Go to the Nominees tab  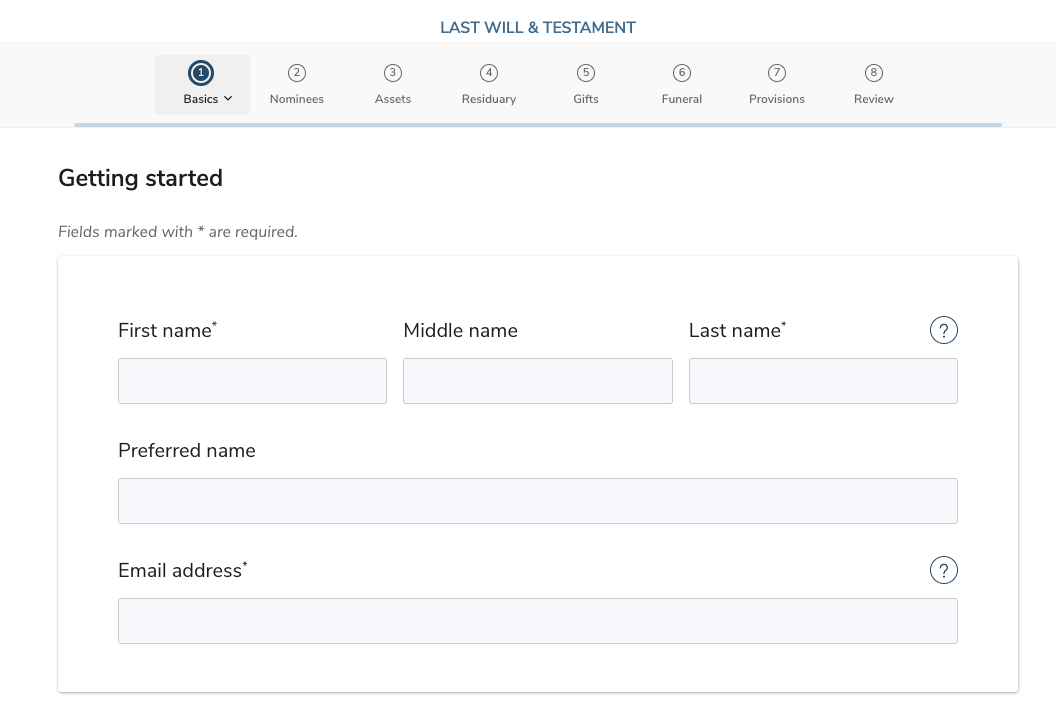pyautogui.click(x=297, y=99)
